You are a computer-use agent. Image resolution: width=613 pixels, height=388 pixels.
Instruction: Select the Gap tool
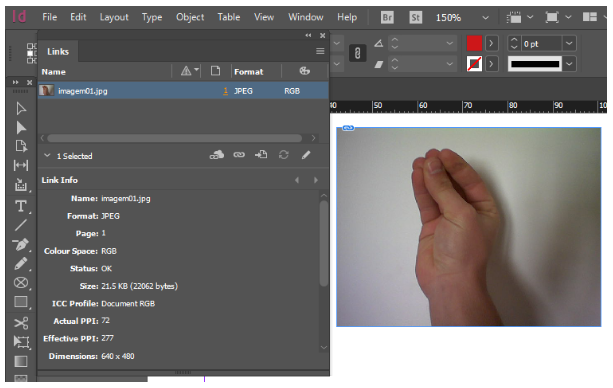[x=21, y=165]
